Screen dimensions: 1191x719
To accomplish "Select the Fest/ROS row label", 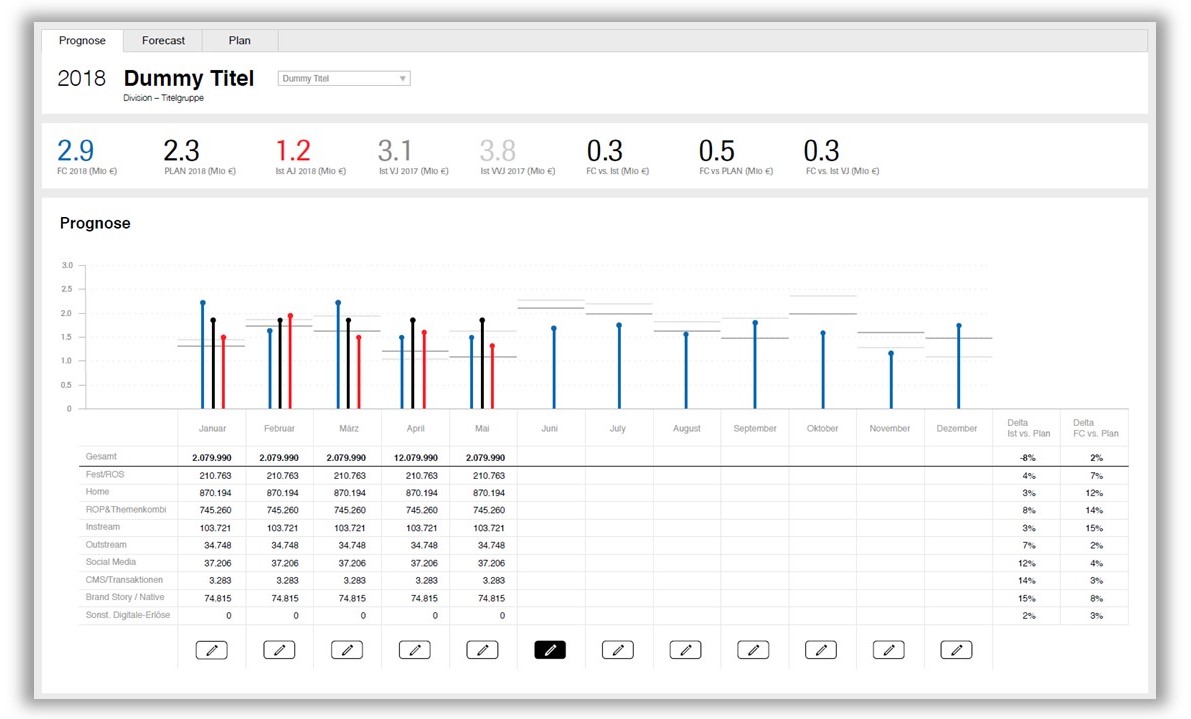I will [x=105, y=475].
